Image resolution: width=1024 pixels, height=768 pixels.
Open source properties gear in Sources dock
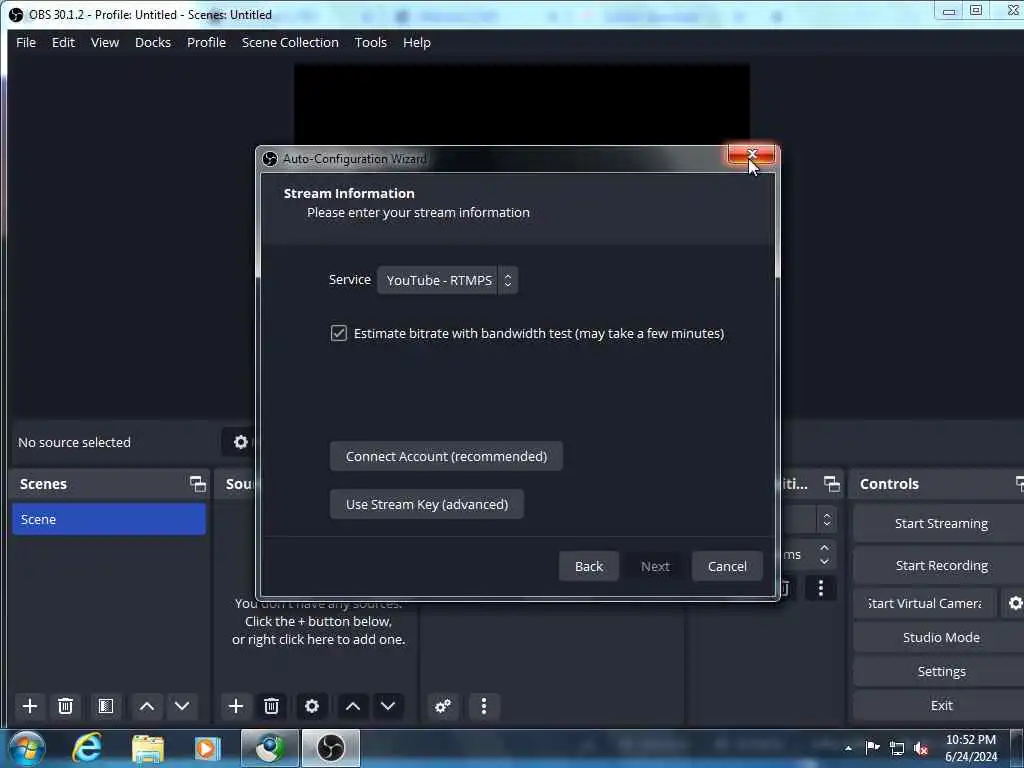(x=312, y=706)
